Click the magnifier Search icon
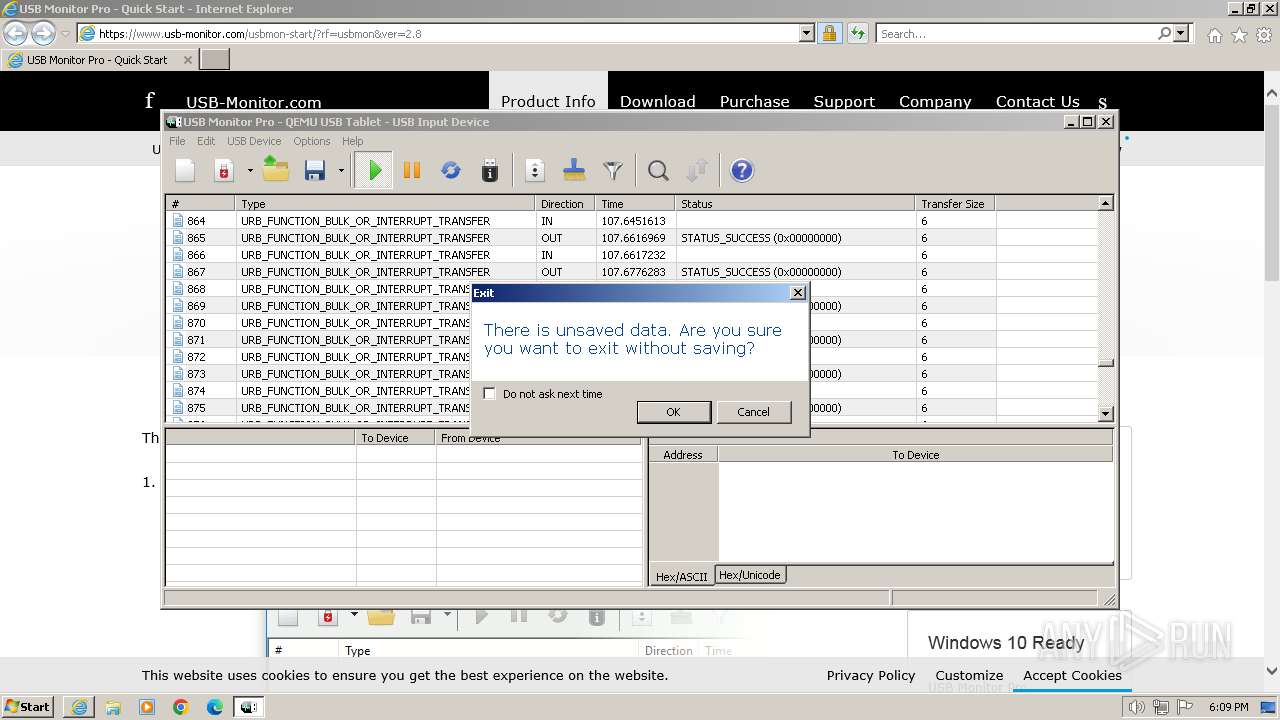 point(658,171)
